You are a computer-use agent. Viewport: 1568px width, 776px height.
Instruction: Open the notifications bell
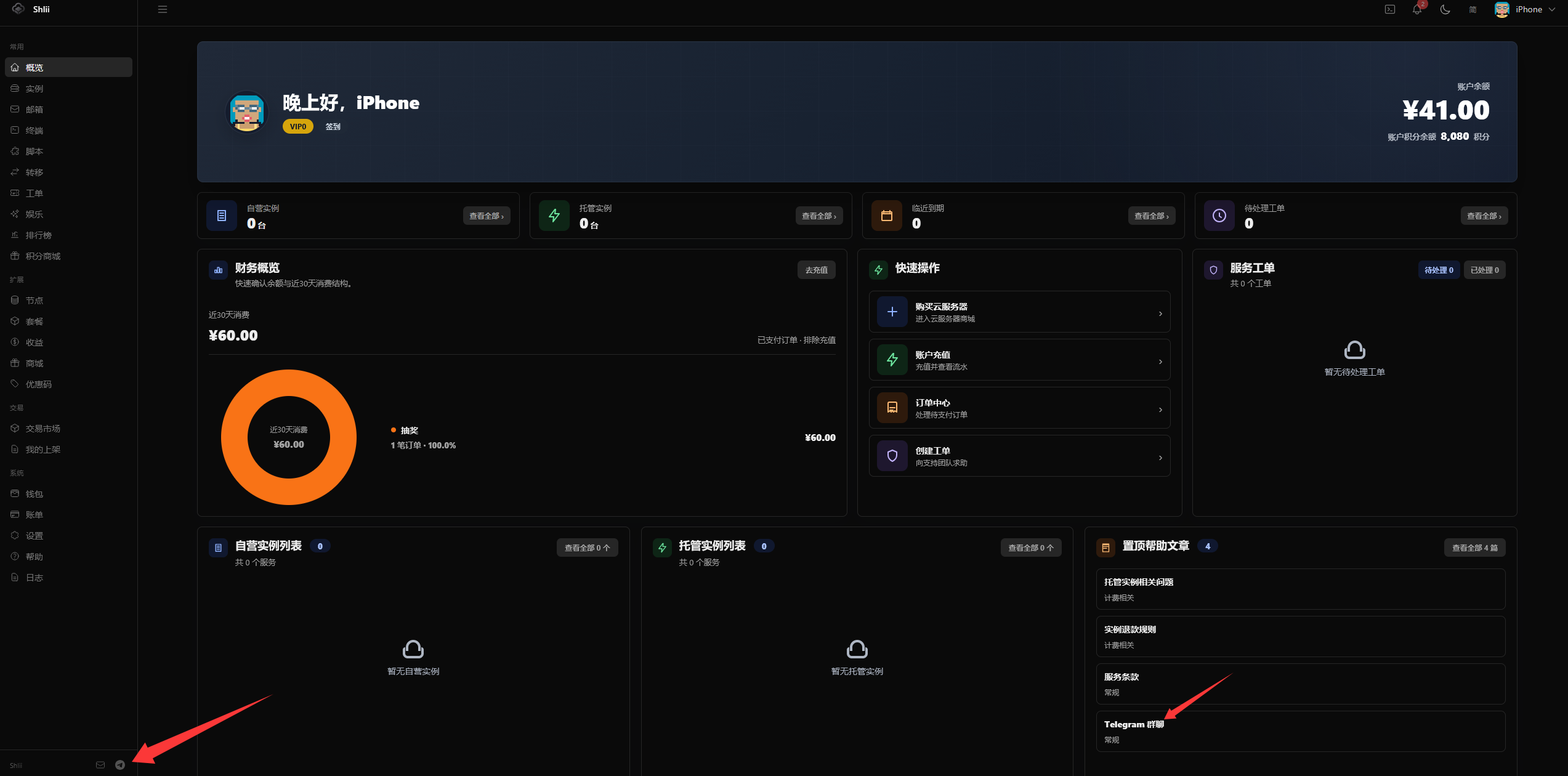[1417, 9]
